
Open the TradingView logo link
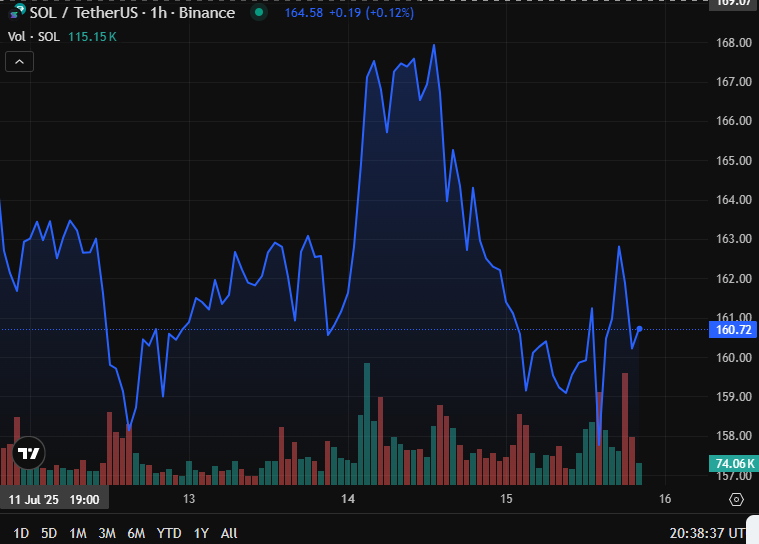[28, 453]
